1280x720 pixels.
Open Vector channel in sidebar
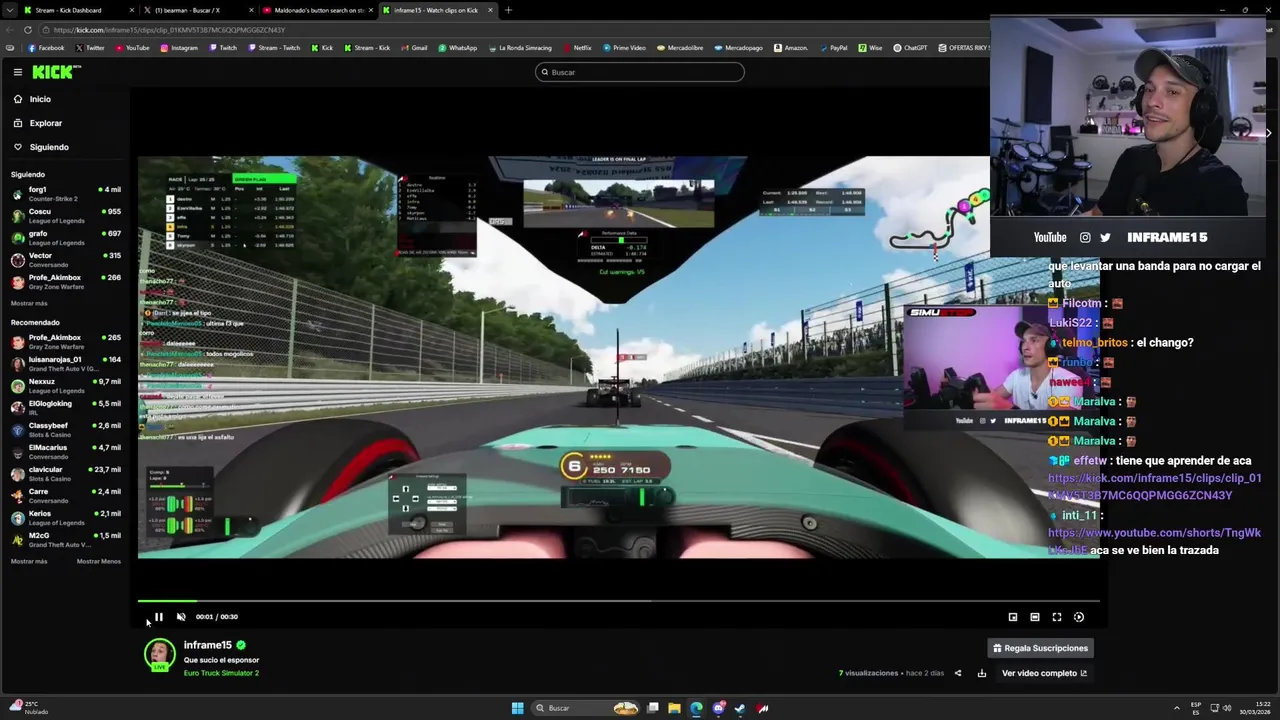(66, 259)
